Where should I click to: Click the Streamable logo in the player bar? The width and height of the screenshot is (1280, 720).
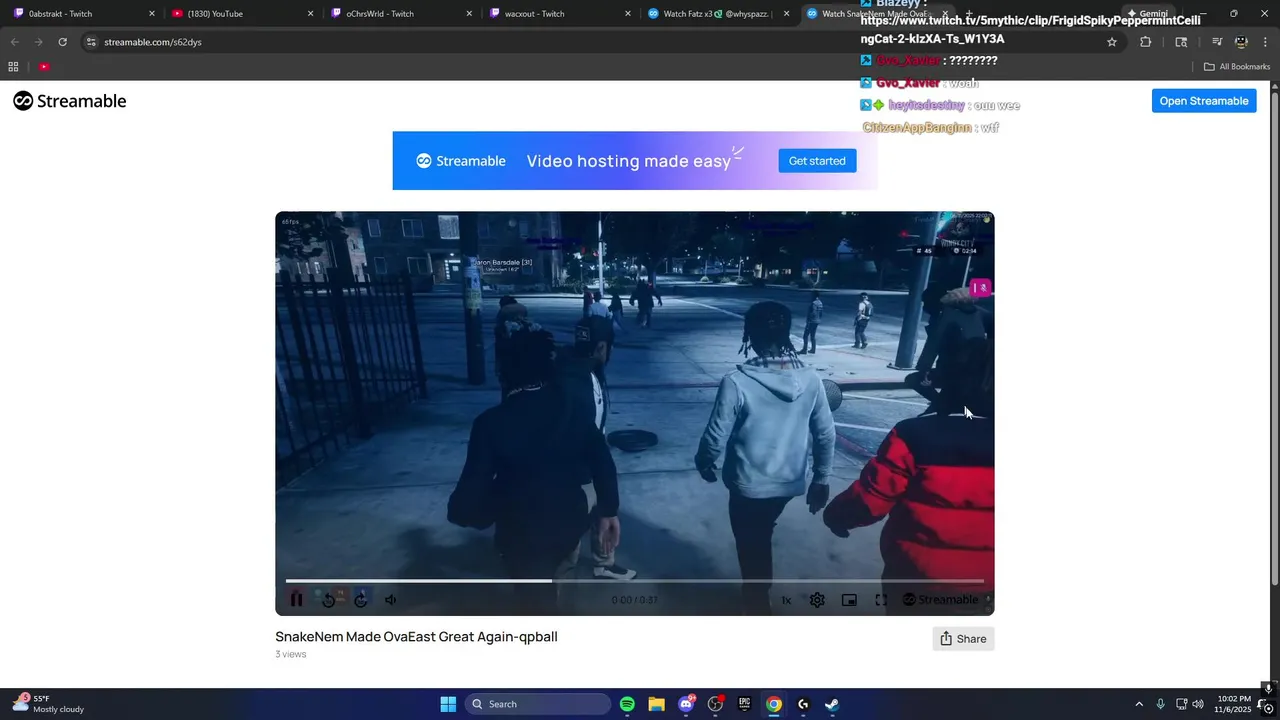940,600
